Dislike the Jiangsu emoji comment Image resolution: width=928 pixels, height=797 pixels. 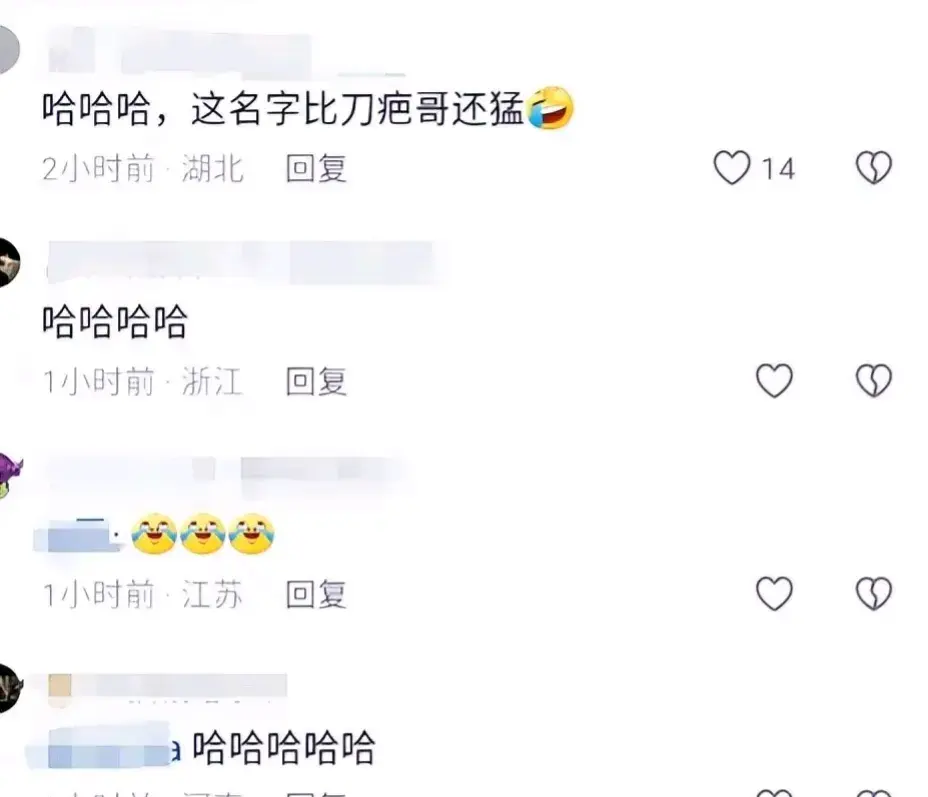pos(874,593)
